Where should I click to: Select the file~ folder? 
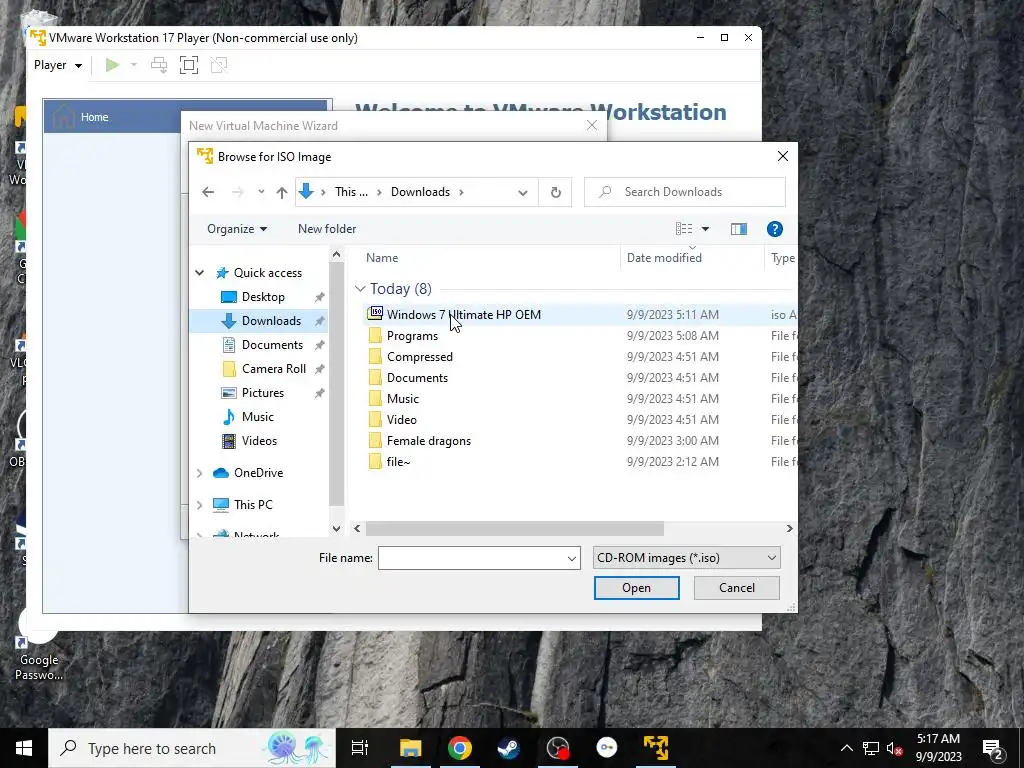398,462
